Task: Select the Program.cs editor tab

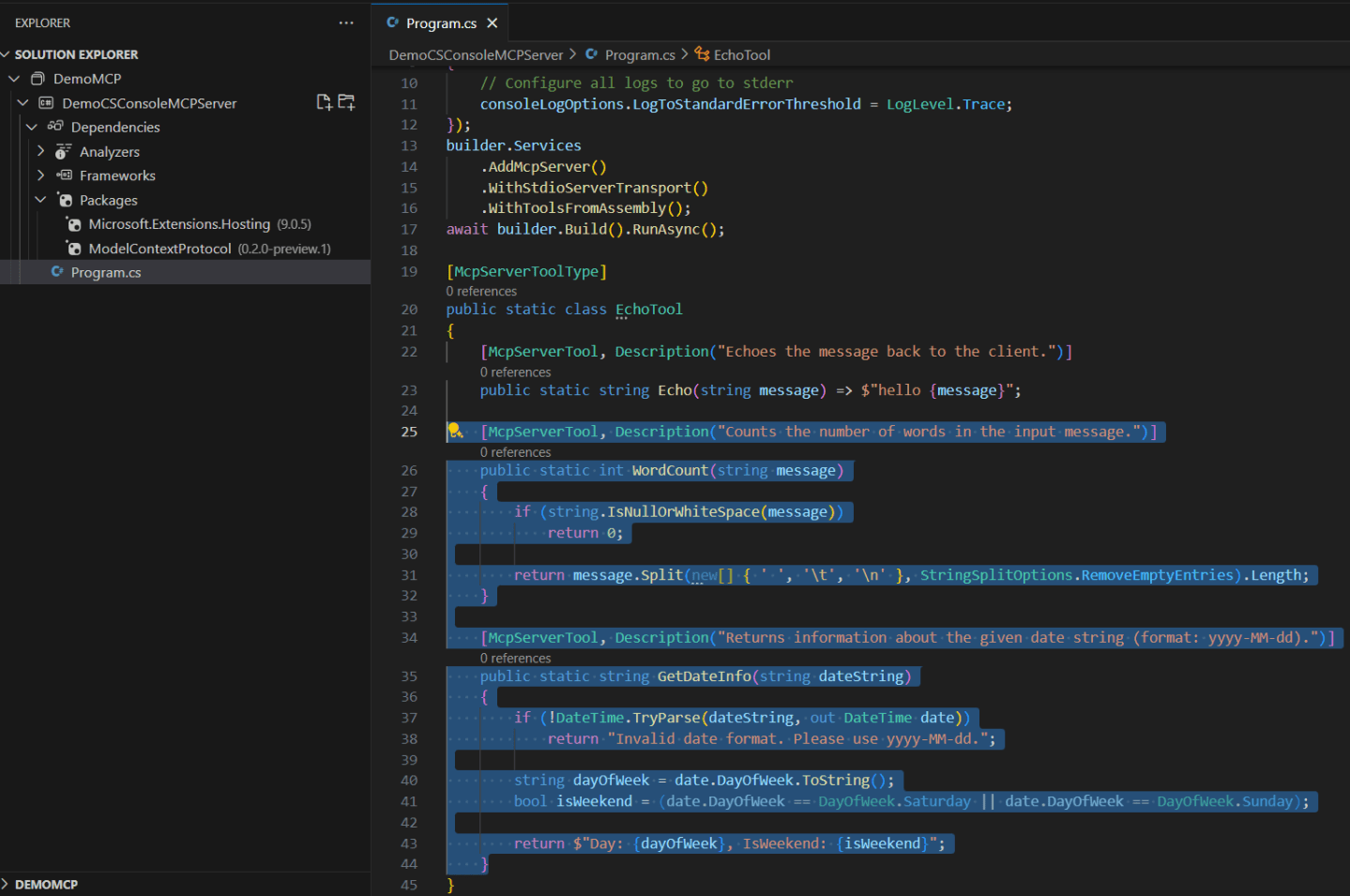Action: (x=441, y=21)
